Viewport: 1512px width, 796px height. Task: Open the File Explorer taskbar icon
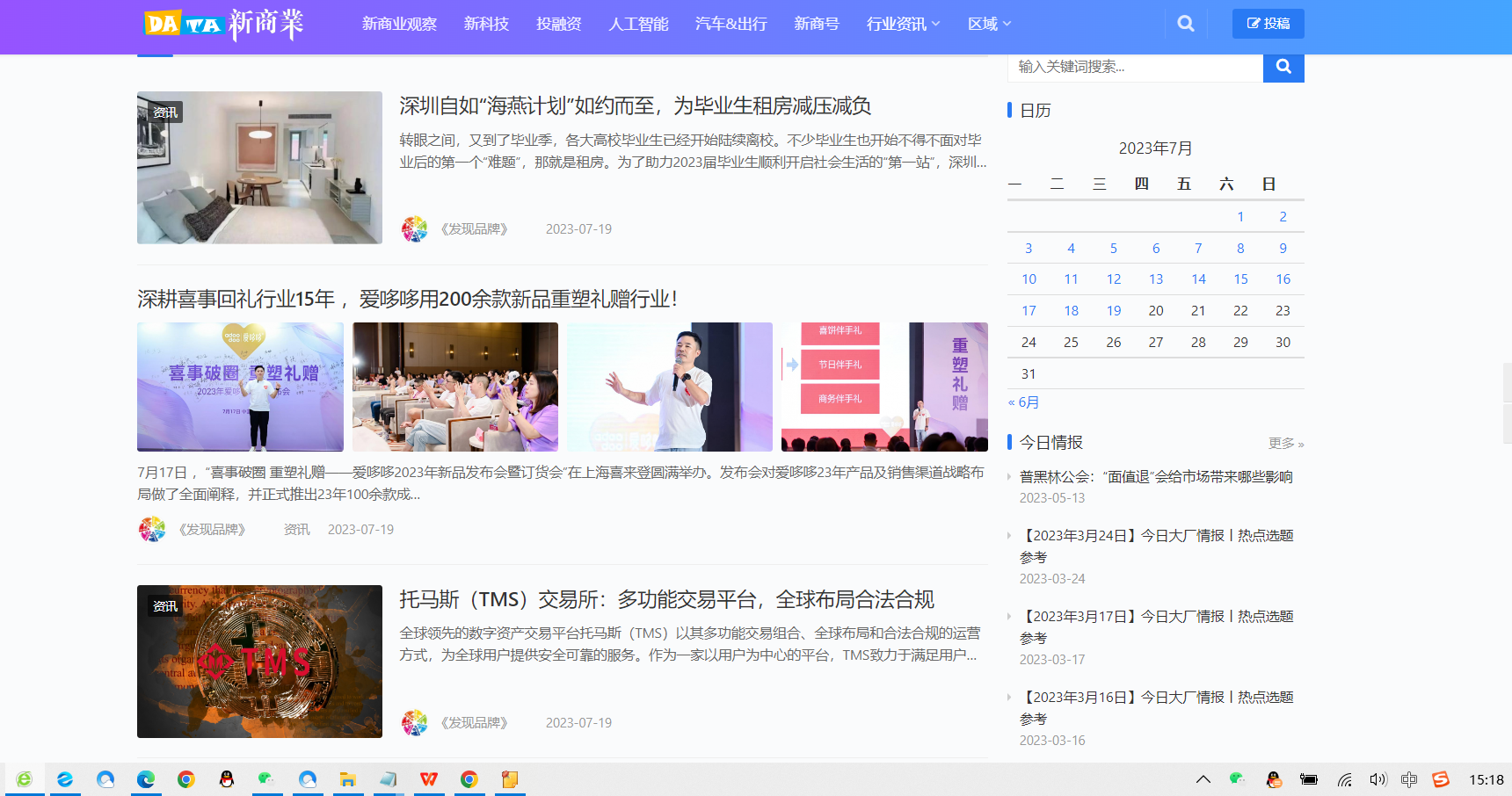pyautogui.click(x=348, y=779)
